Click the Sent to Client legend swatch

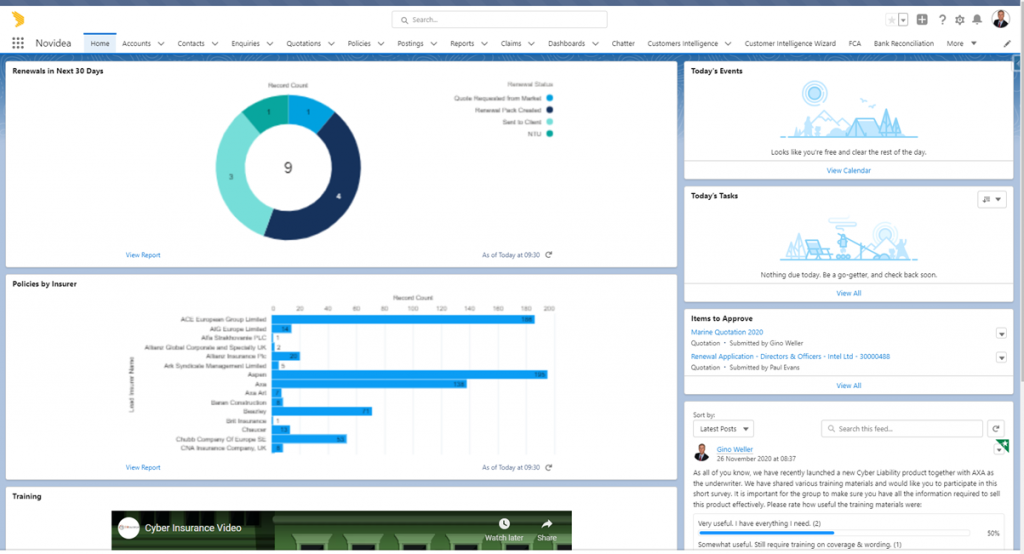549,122
